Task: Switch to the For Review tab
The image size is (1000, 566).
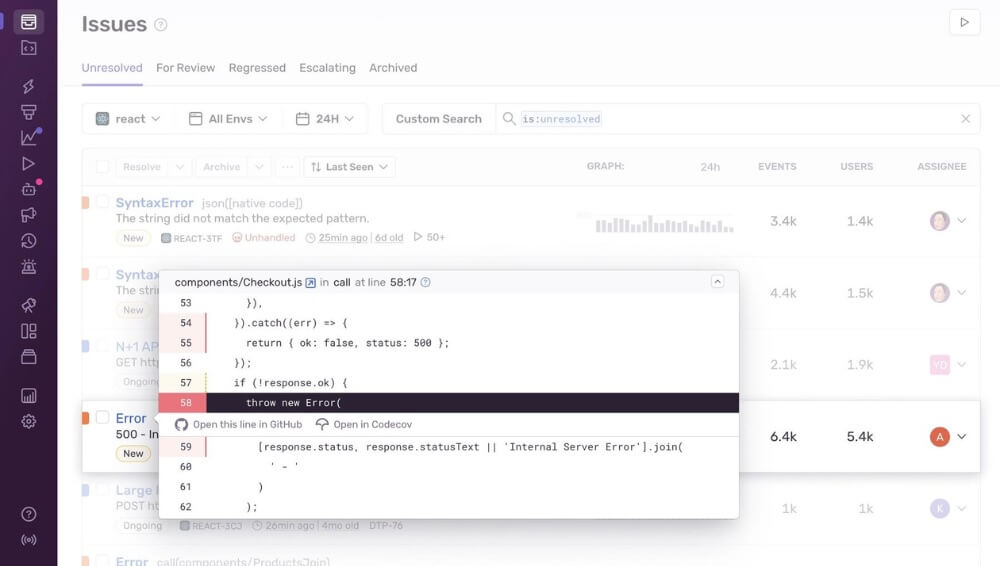Action: tap(186, 68)
